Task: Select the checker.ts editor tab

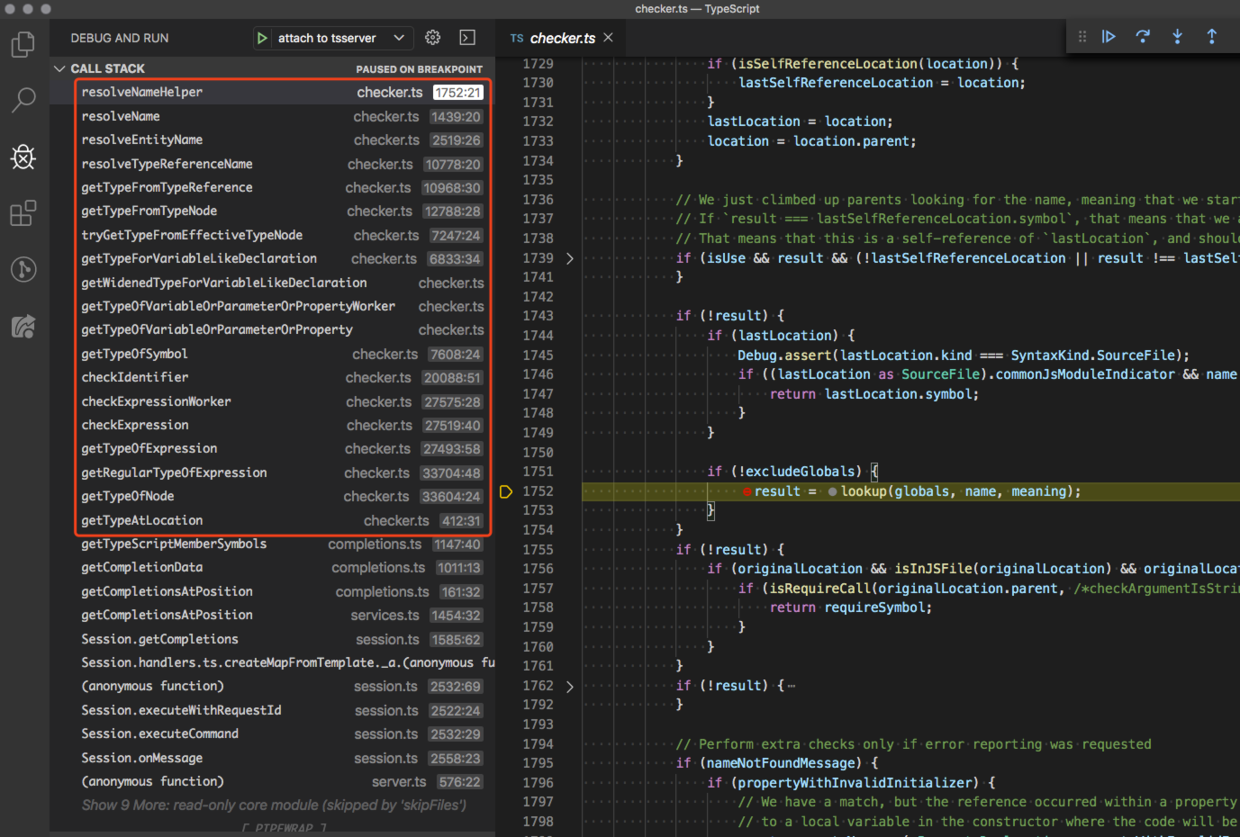Action: (x=561, y=38)
